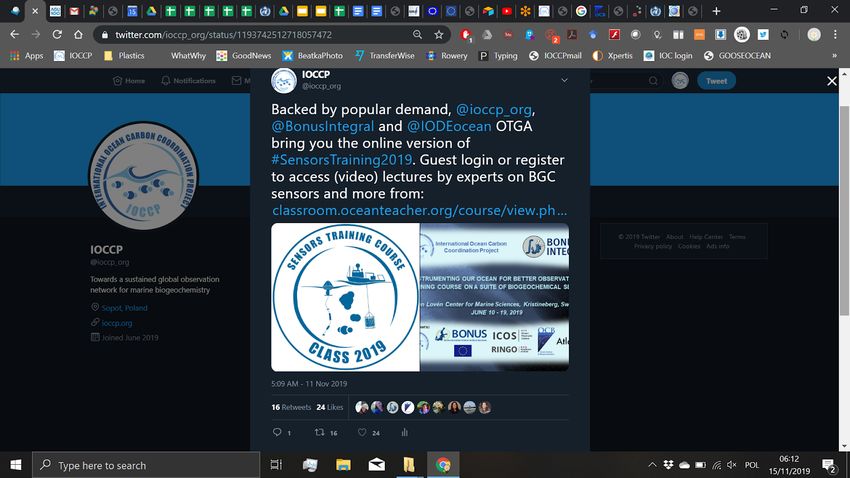Reload the page

click(x=57, y=35)
